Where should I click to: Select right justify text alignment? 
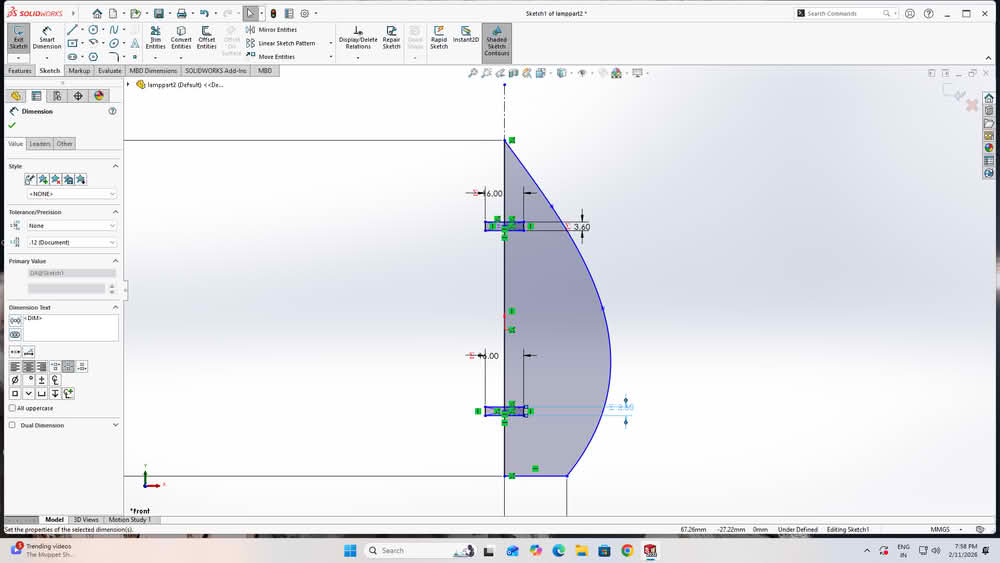41,367
